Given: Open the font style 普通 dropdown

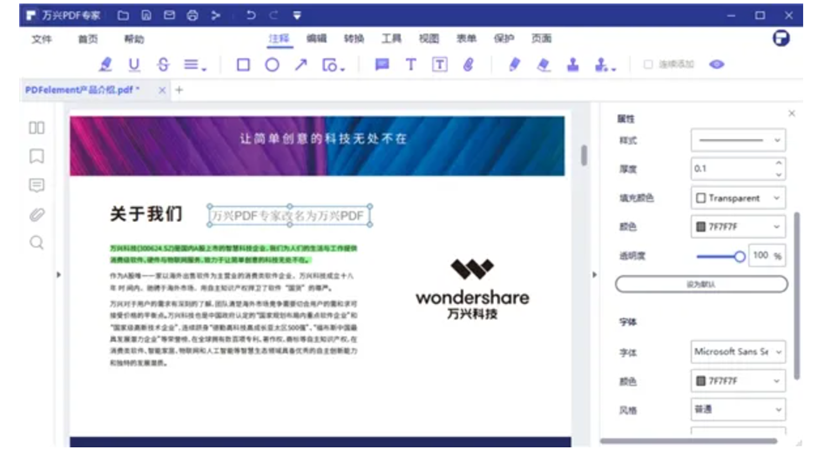Looking at the screenshot, I should (x=738, y=409).
